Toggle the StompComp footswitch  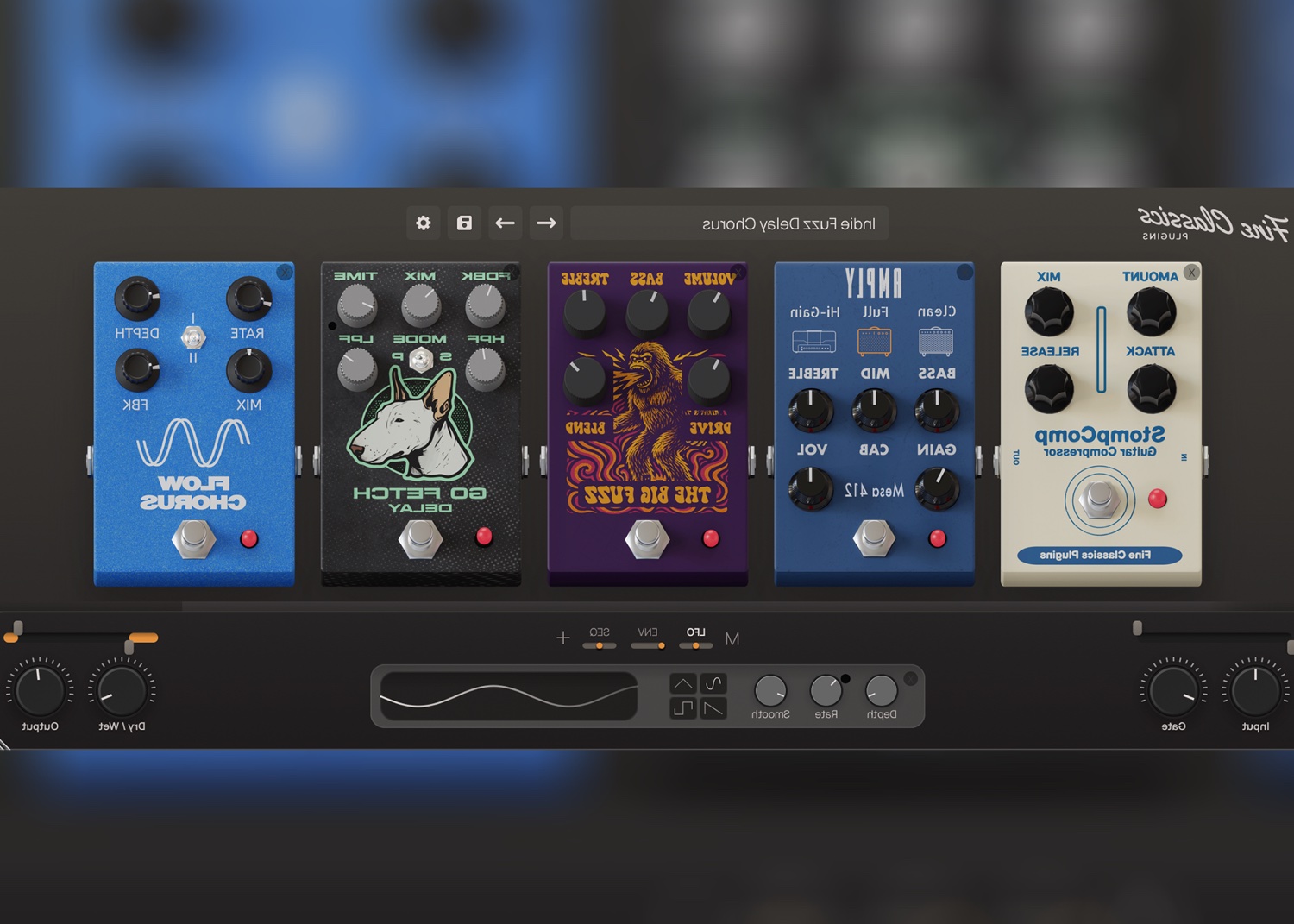click(1099, 499)
